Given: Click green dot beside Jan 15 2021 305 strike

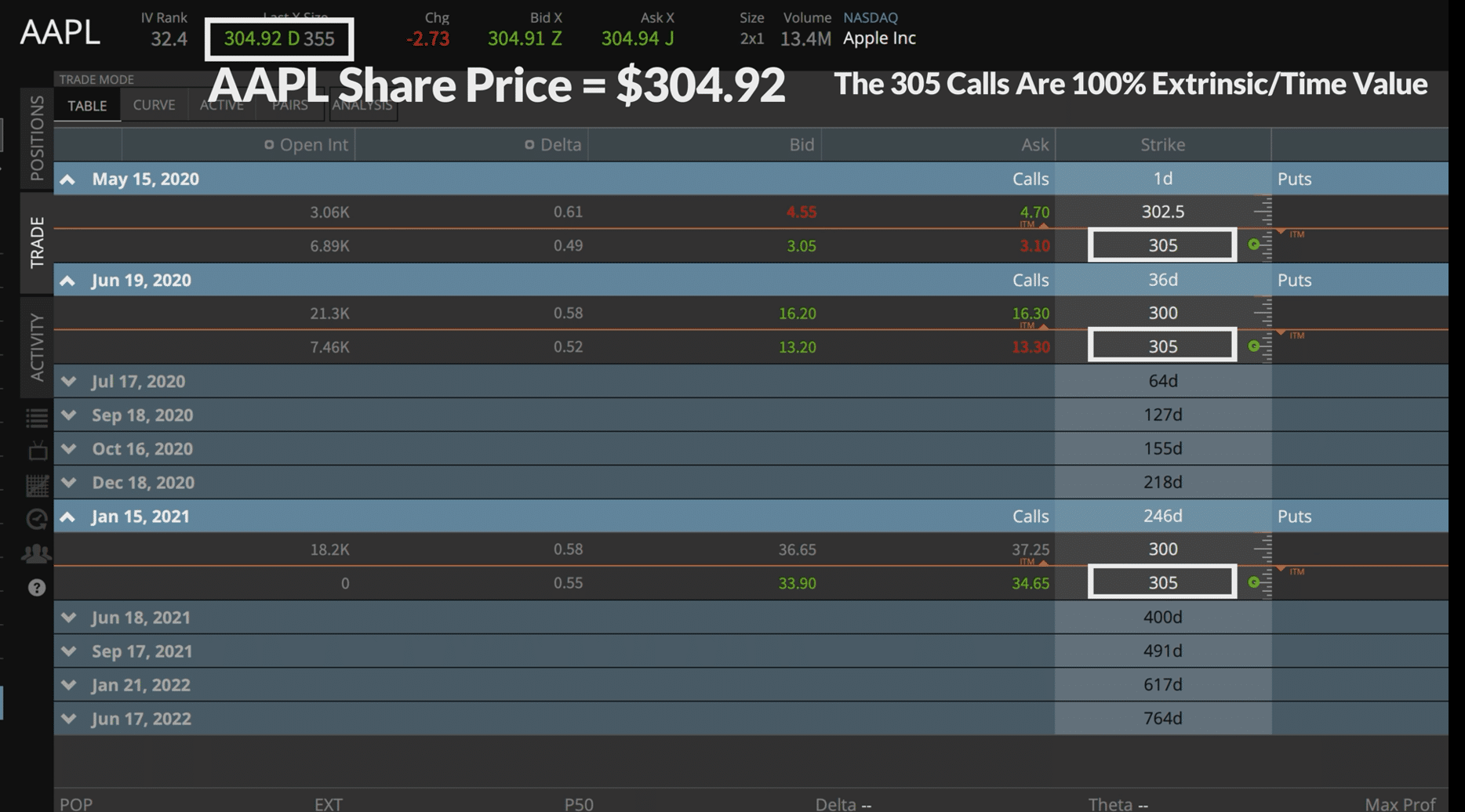Looking at the screenshot, I should [1253, 582].
